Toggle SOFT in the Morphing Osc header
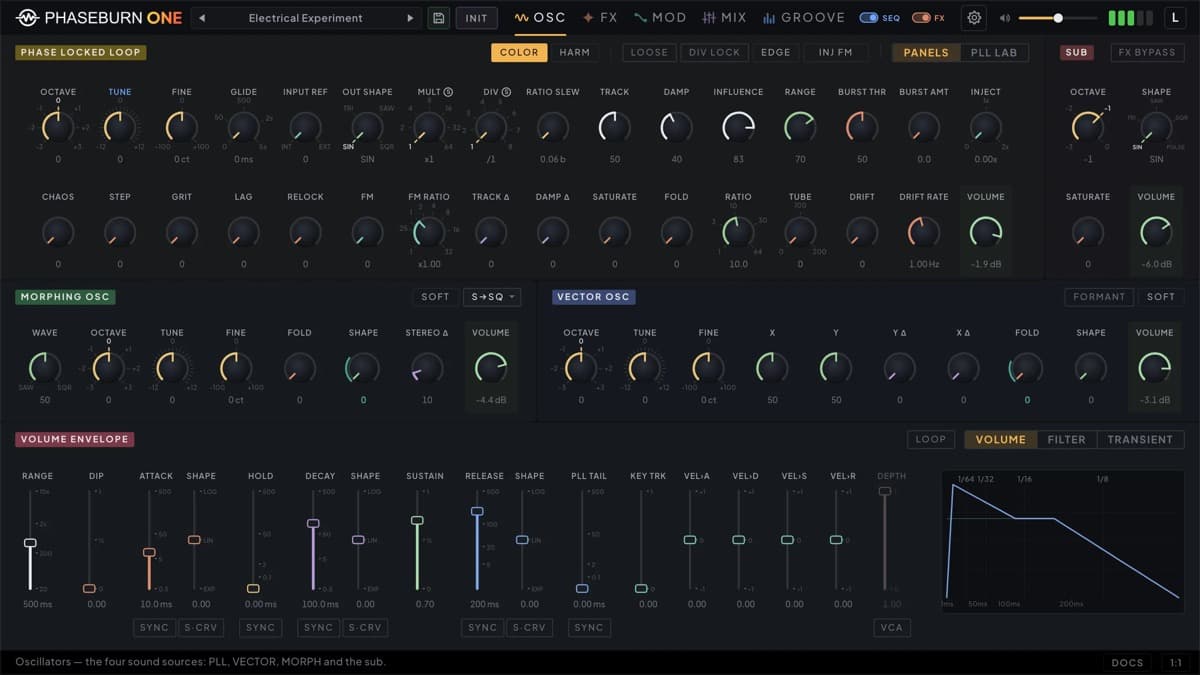The image size is (1200, 675). pyautogui.click(x=435, y=297)
